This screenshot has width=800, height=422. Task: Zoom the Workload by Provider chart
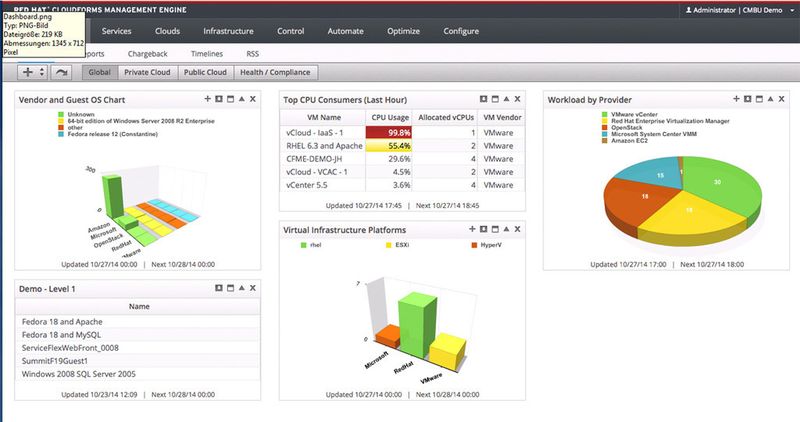(736, 99)
